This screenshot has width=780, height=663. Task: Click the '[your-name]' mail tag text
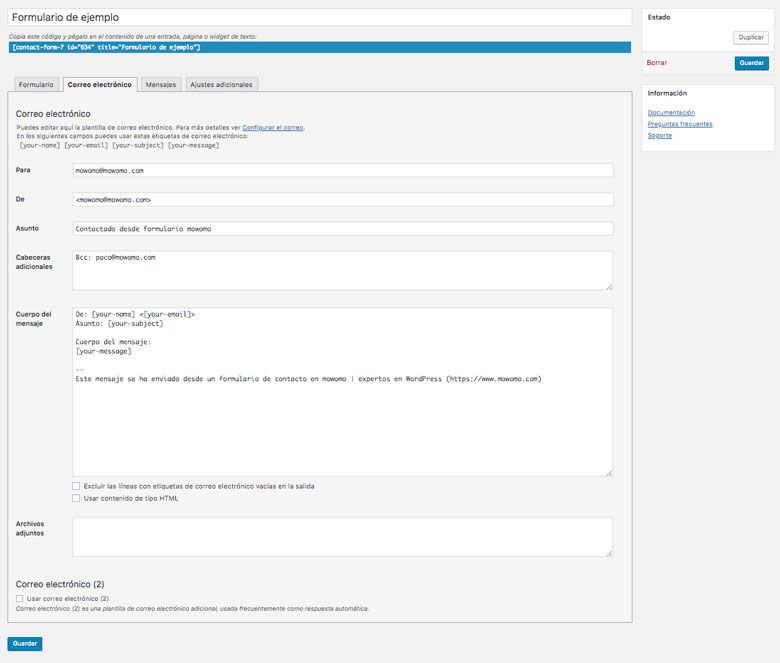point(40,146)
